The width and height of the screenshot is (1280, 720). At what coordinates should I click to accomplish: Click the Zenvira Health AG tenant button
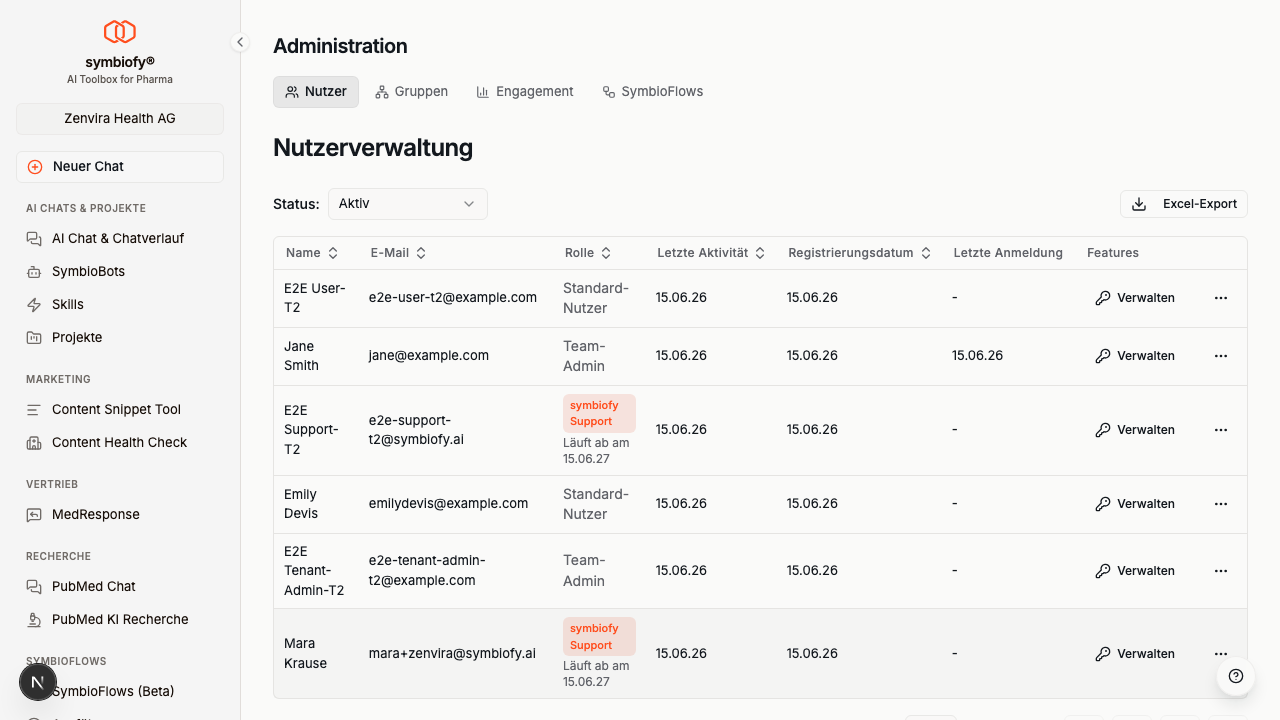coord(120,118)
